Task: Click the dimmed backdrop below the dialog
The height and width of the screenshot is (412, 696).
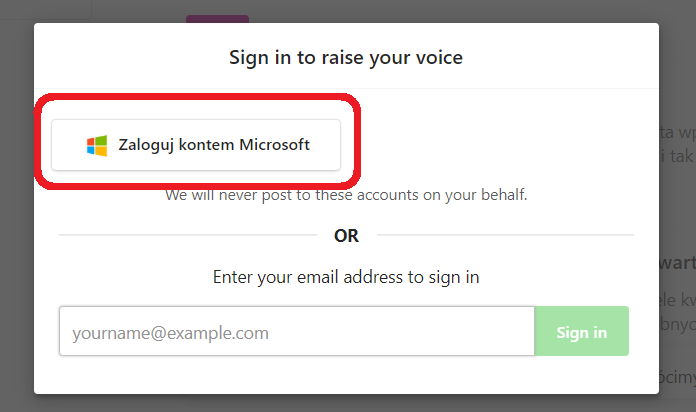Action: click(346, 403)
